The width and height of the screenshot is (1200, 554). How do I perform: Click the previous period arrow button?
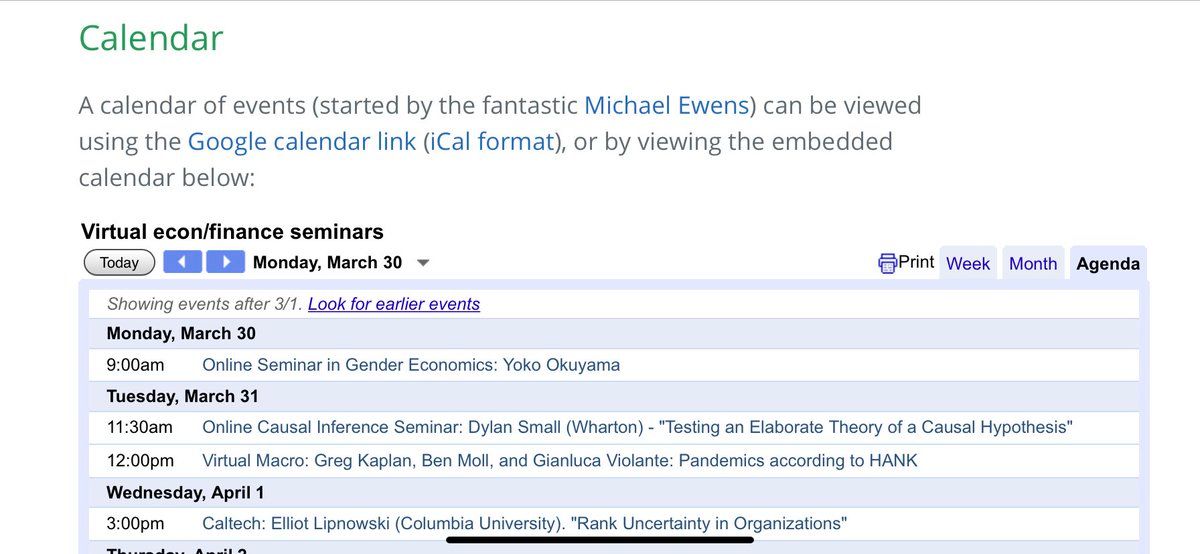click(182, 263)
